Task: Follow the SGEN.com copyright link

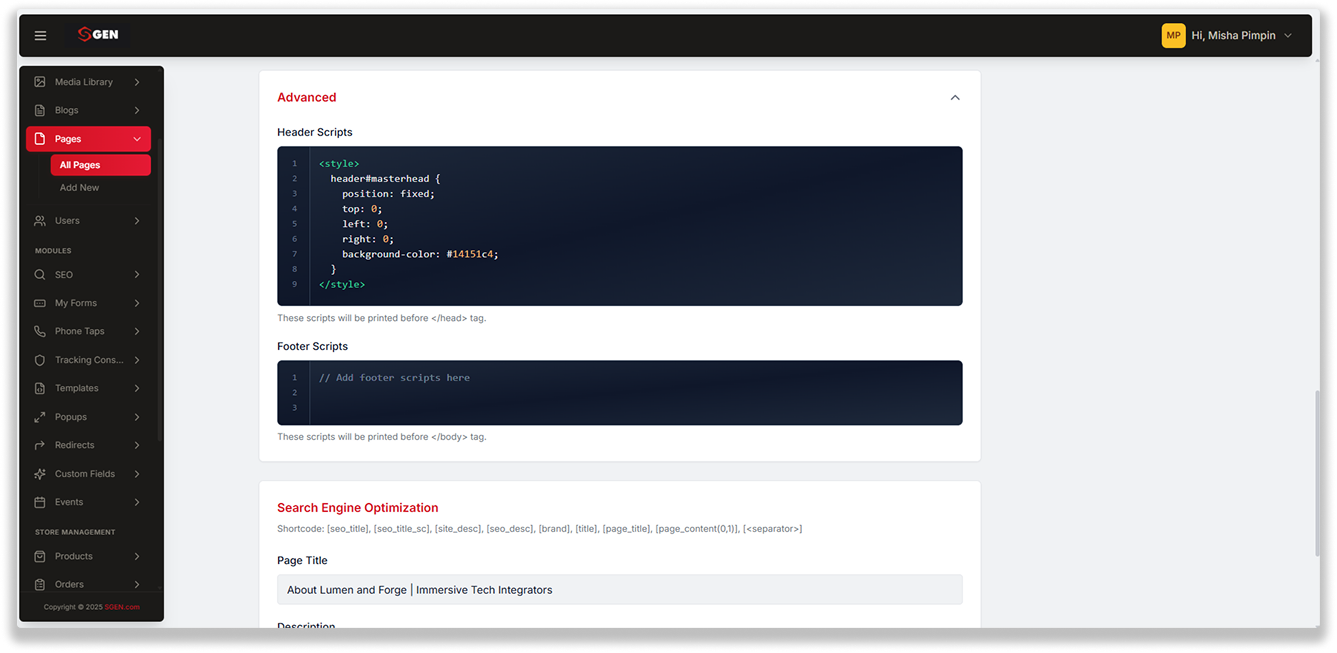Action: (122, 607)
